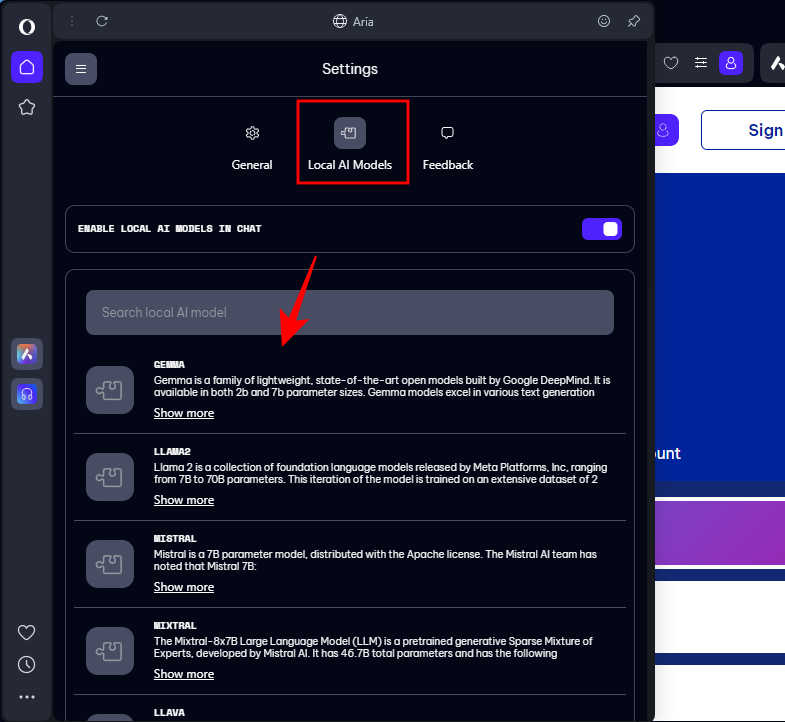Open the Home sidebar button
Viewport: 785px width, 722px height.
27,67
